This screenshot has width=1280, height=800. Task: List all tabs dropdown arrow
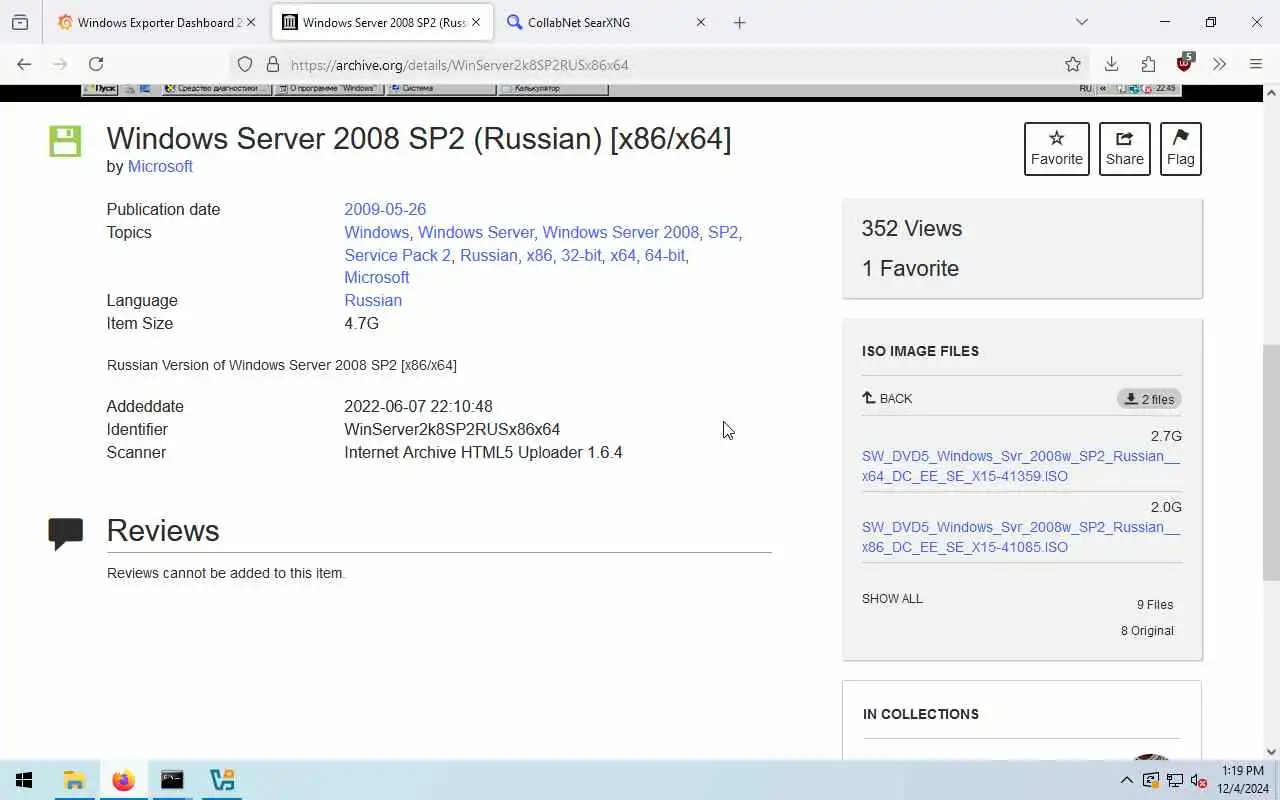click(x=1081, y=22)
